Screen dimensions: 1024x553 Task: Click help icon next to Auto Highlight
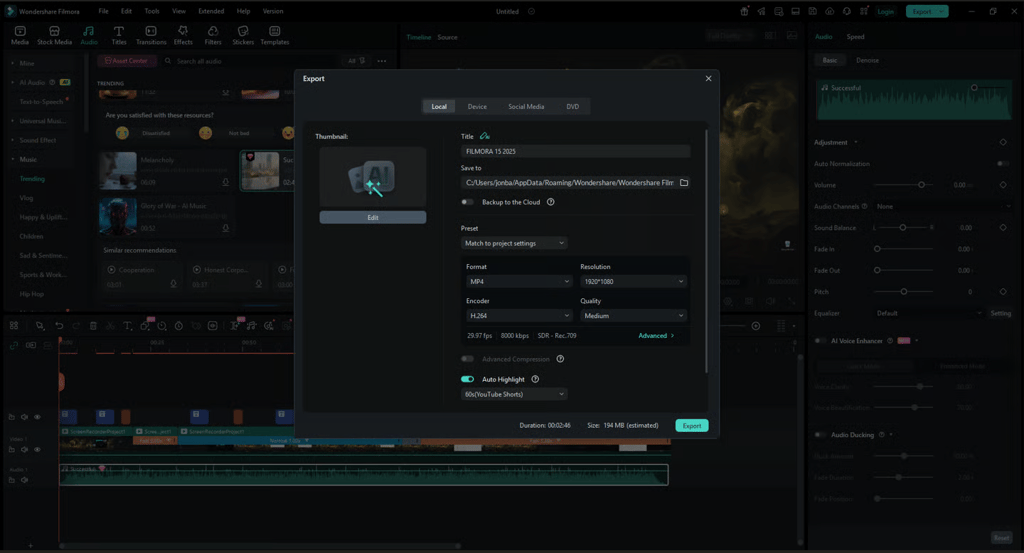pyautogui.click(x=536, y=379)
